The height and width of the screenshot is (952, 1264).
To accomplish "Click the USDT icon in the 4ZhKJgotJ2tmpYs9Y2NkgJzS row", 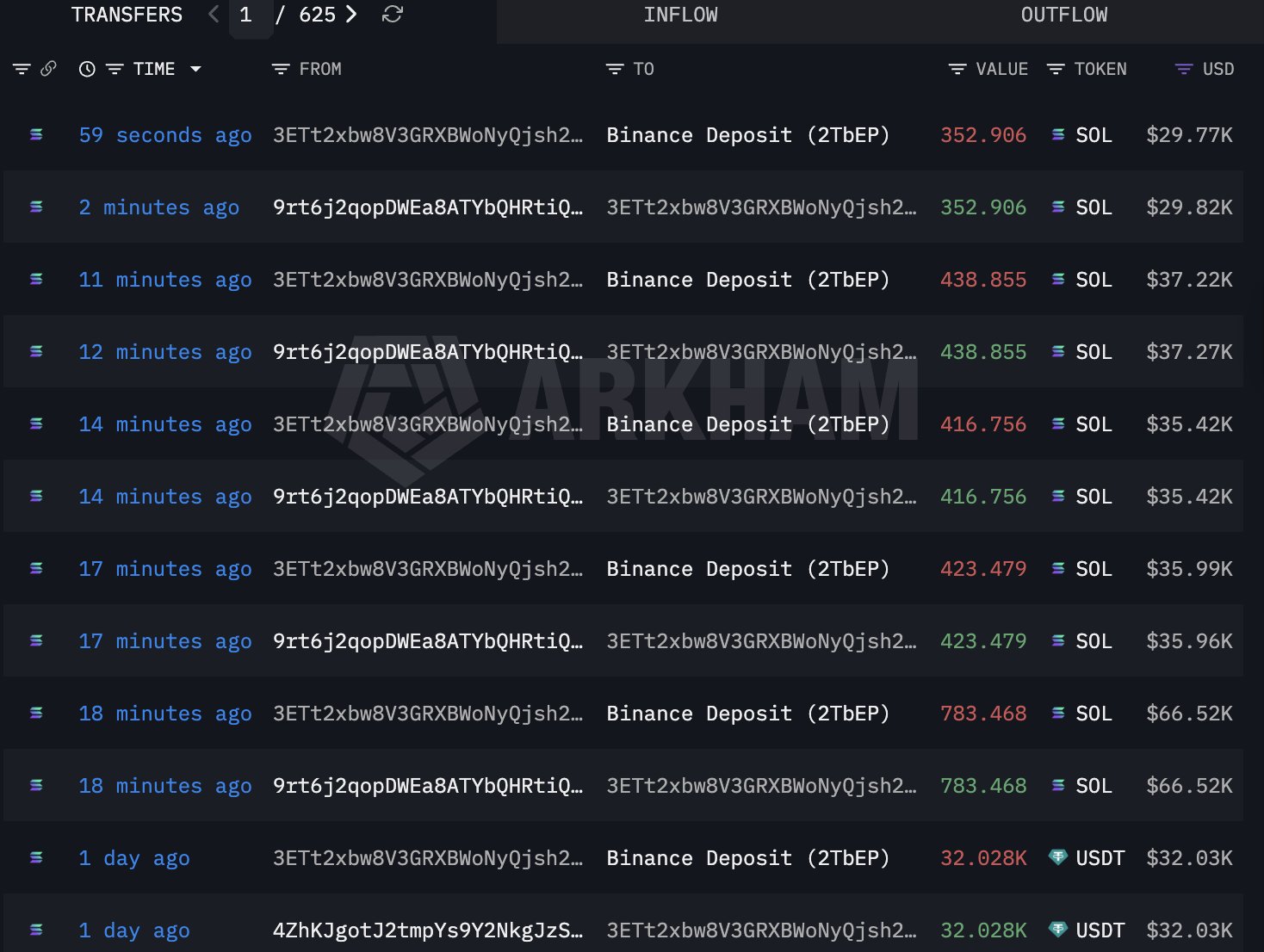I will pyautogui.click(x=1058, y=930).
